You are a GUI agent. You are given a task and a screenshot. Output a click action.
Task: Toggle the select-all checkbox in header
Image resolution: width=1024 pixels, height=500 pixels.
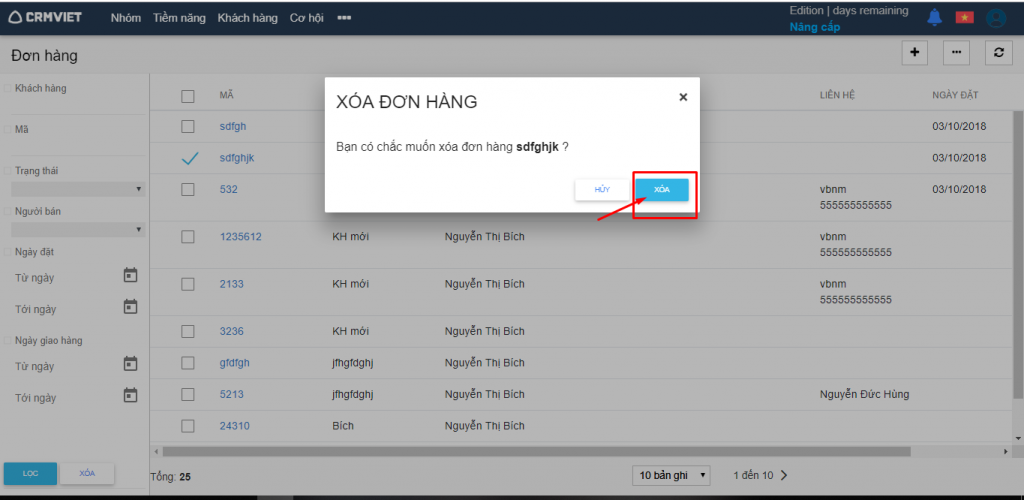coord(188,96)
